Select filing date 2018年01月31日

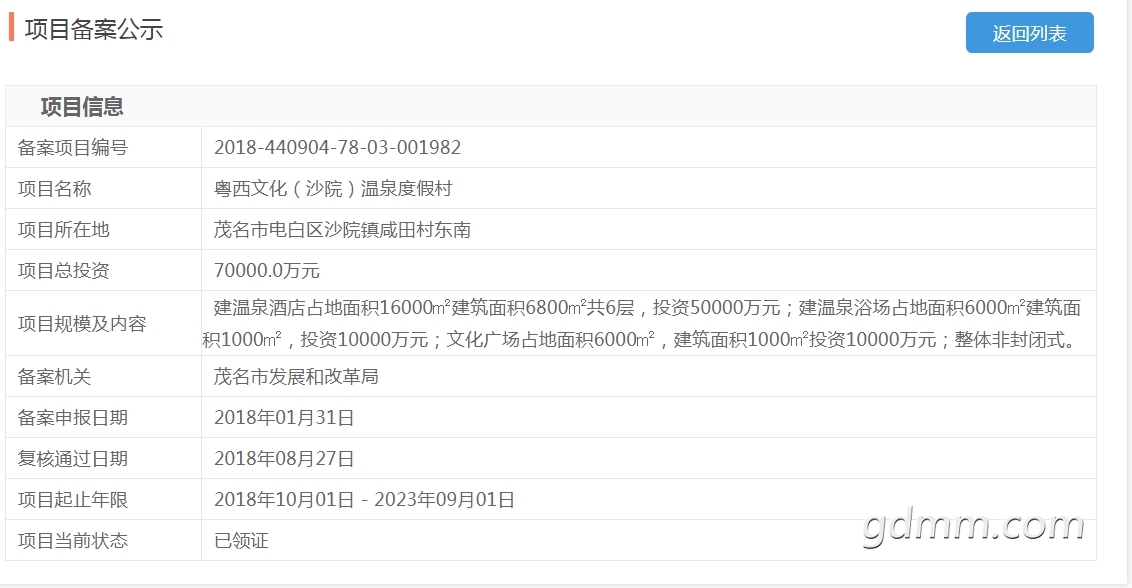pyautogui.click(x=284, y=418)
